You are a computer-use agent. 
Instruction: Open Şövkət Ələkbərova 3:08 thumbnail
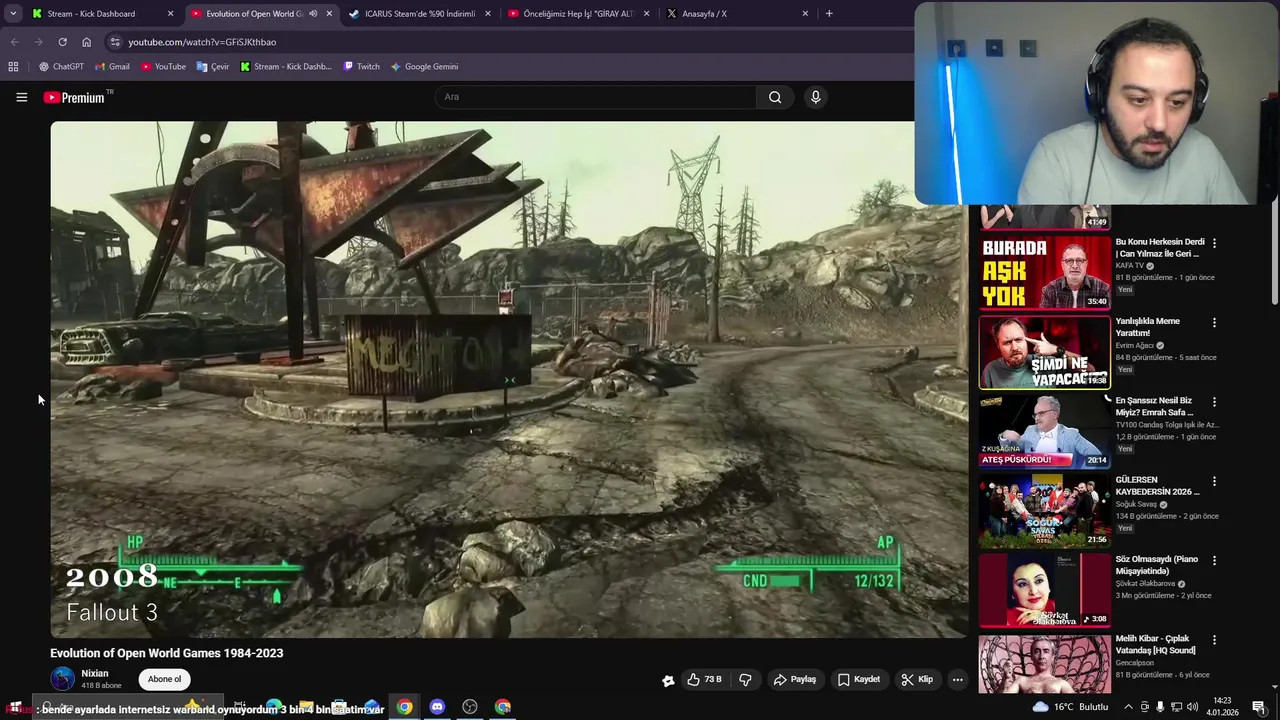click(x=1044, y=590)
